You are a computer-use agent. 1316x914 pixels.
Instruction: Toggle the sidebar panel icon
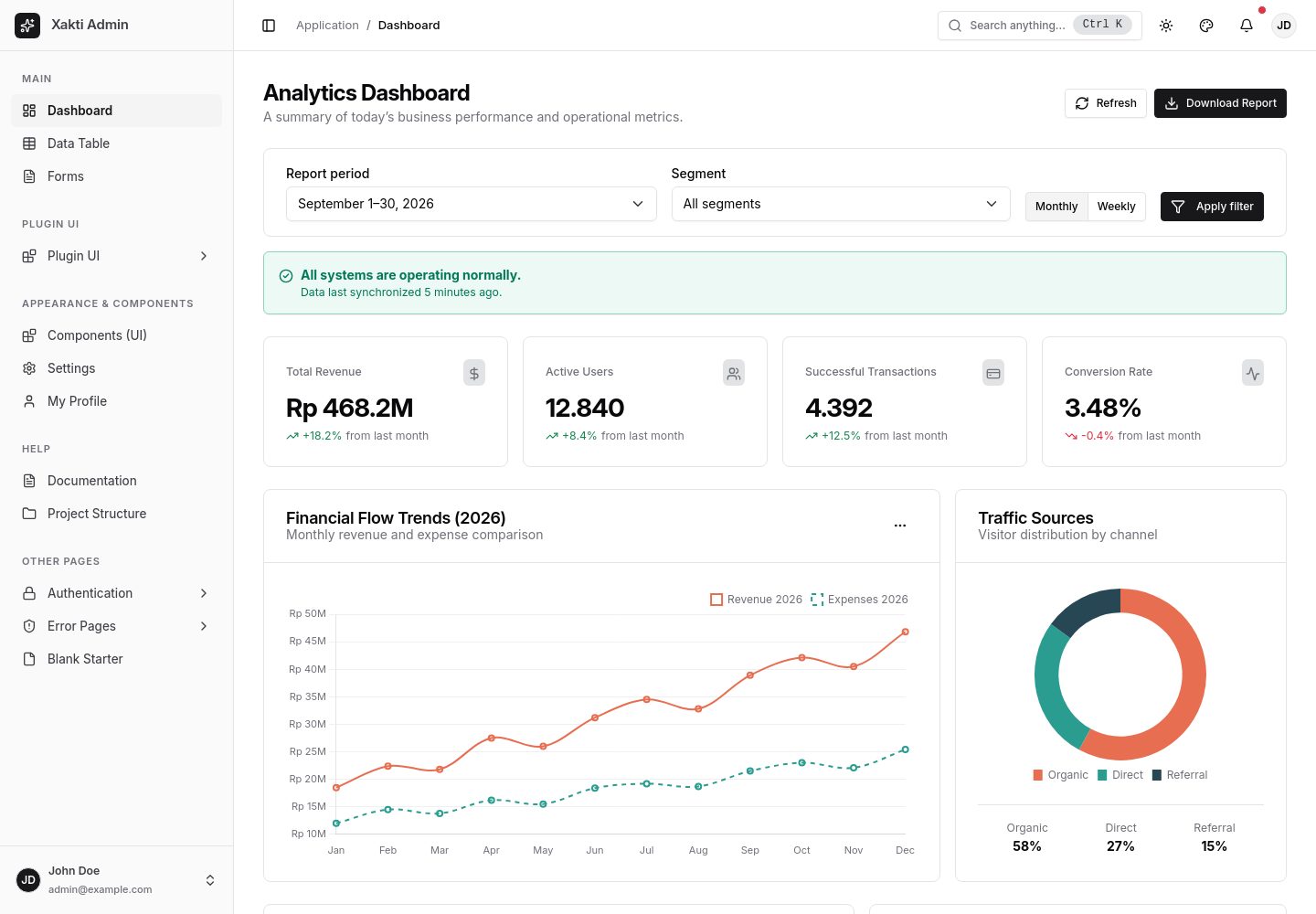click(269, 26)
